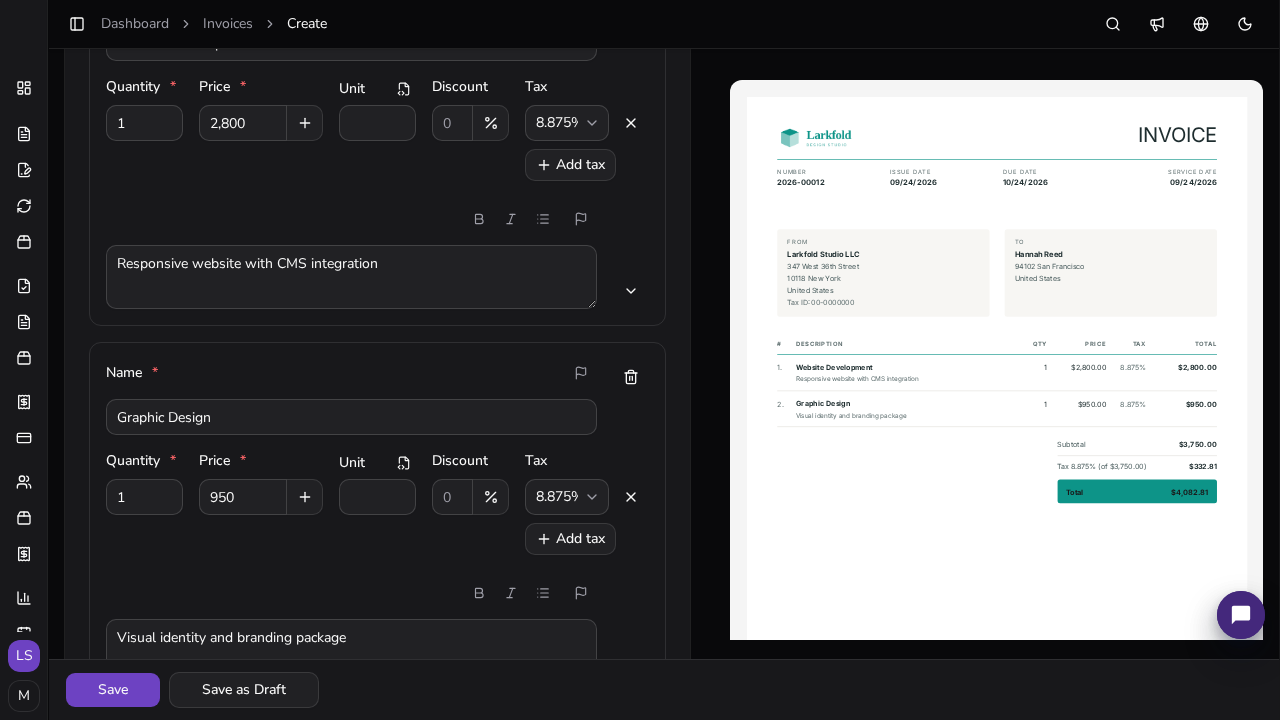
Task: Toggle bold above the Responsive website description
Action: point(479,219)
